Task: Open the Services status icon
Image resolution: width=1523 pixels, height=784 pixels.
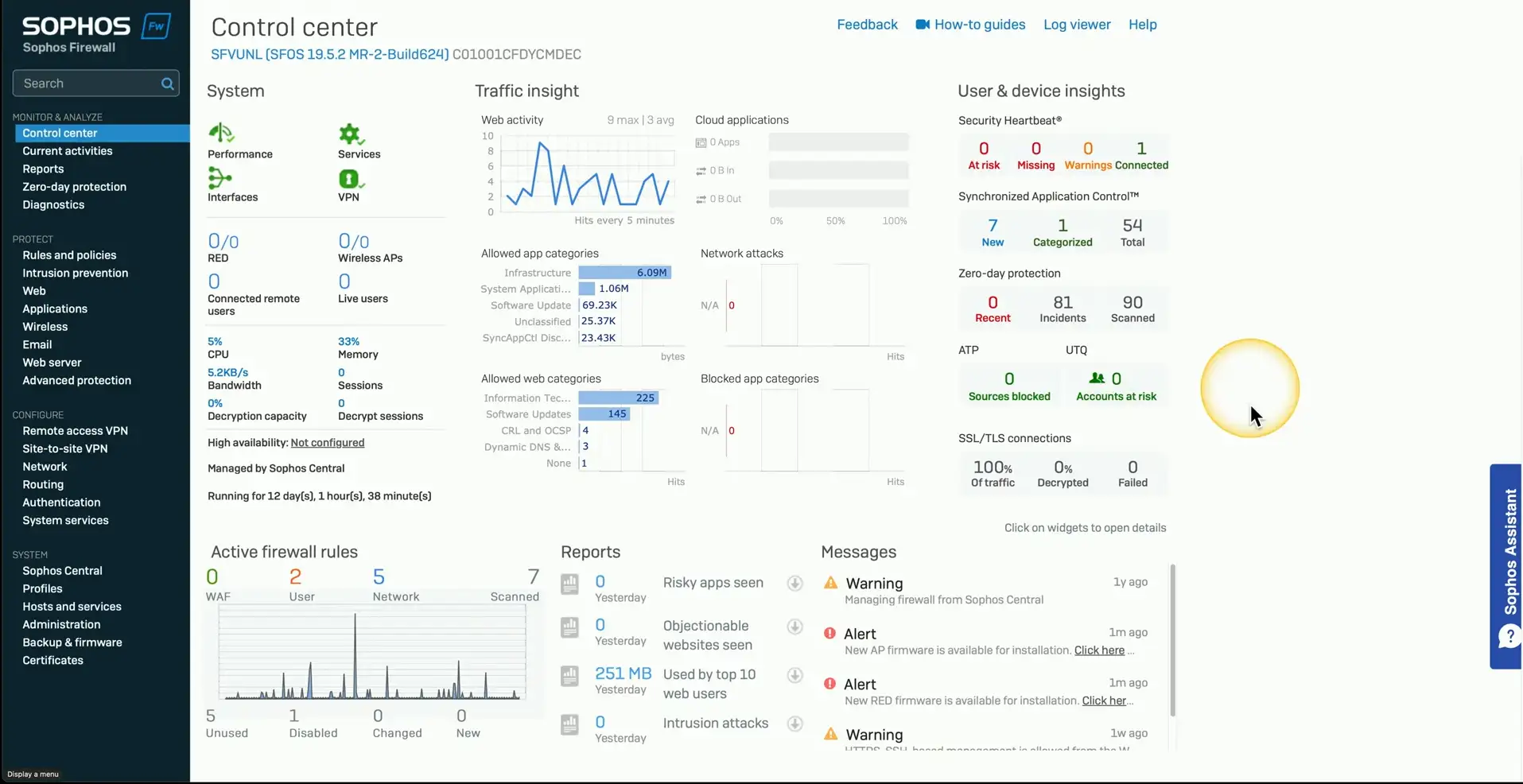Action: [350, 134]
